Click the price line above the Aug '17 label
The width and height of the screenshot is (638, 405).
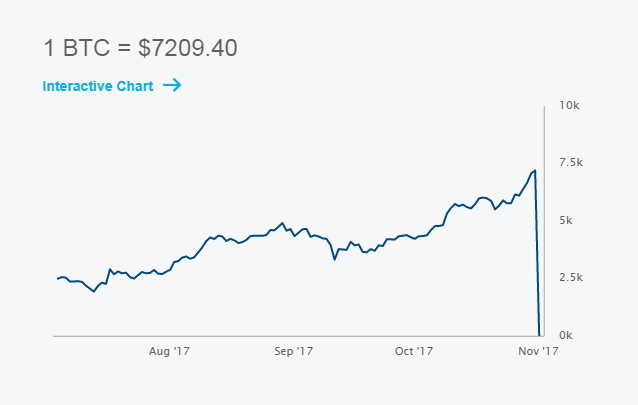(169, 270)
